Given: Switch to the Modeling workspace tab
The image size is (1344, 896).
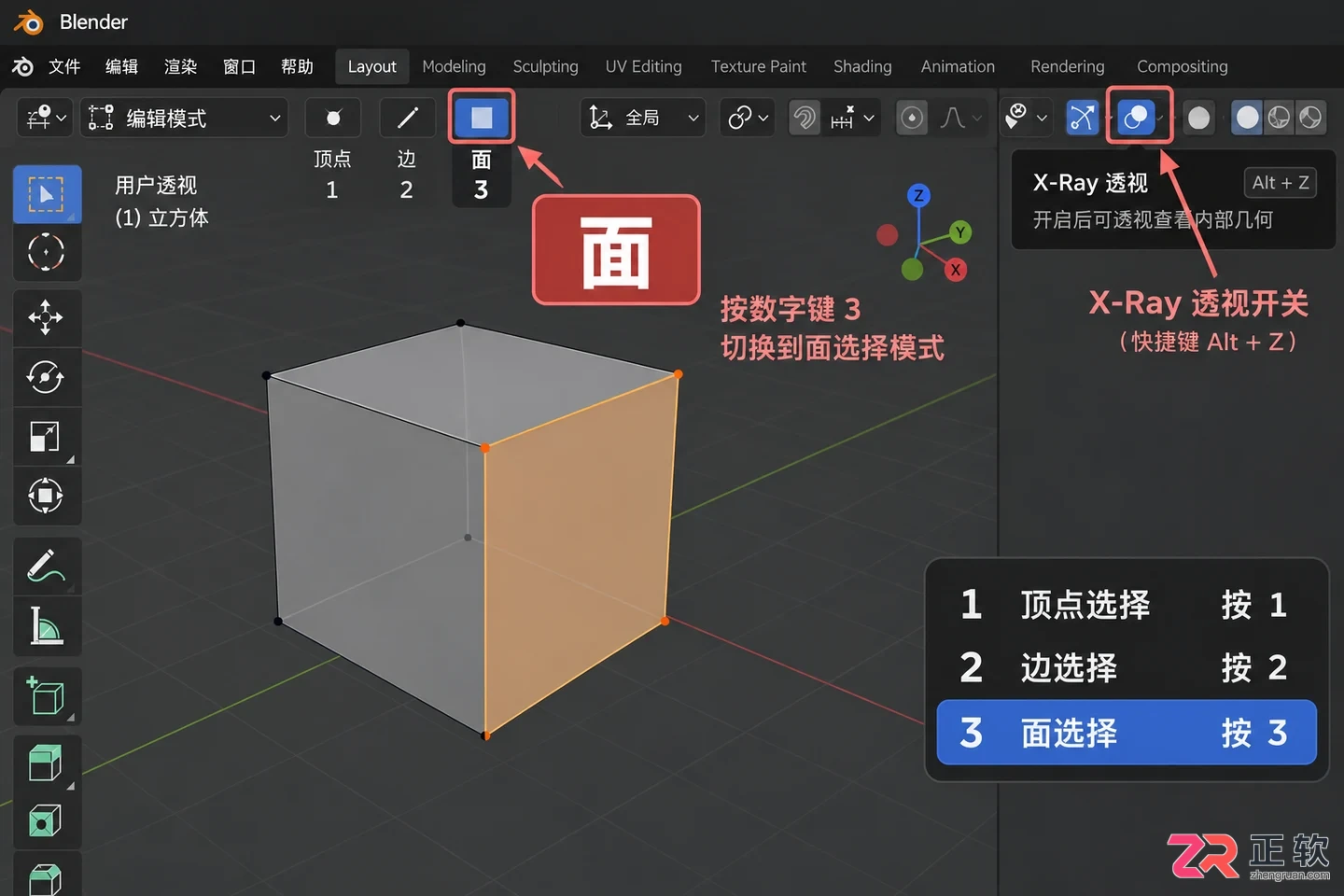Looking at the screenshot, I should (x=454, y=66).
